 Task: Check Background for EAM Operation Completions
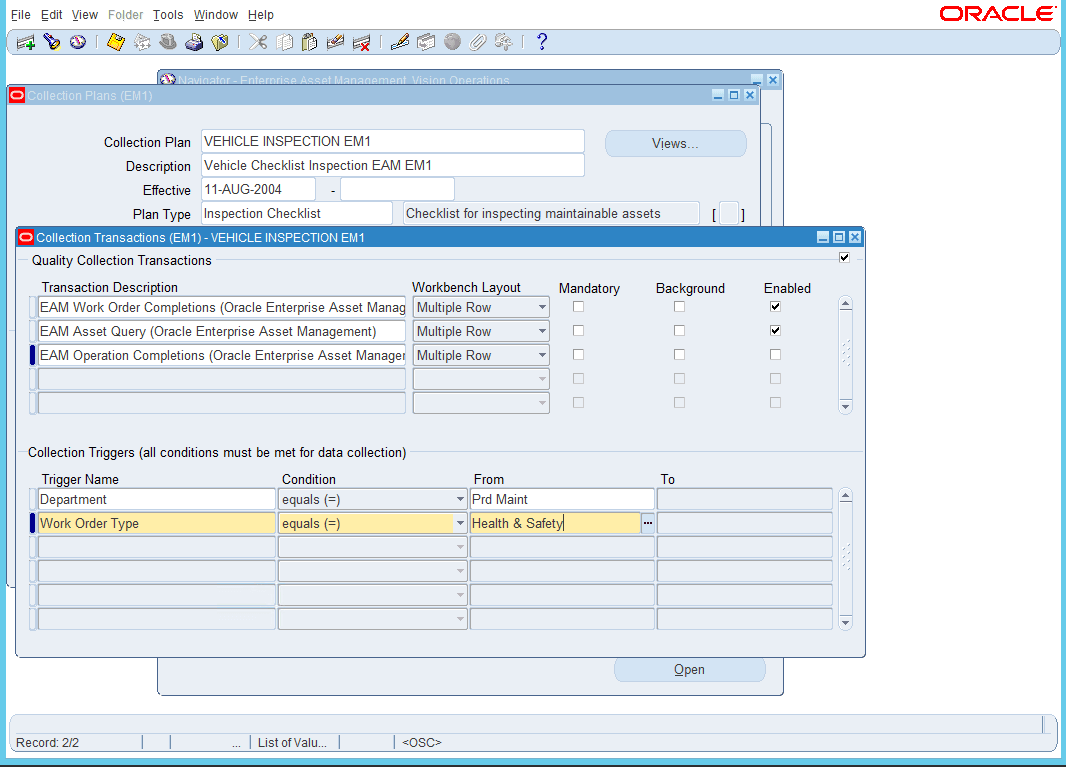(679, 354)
